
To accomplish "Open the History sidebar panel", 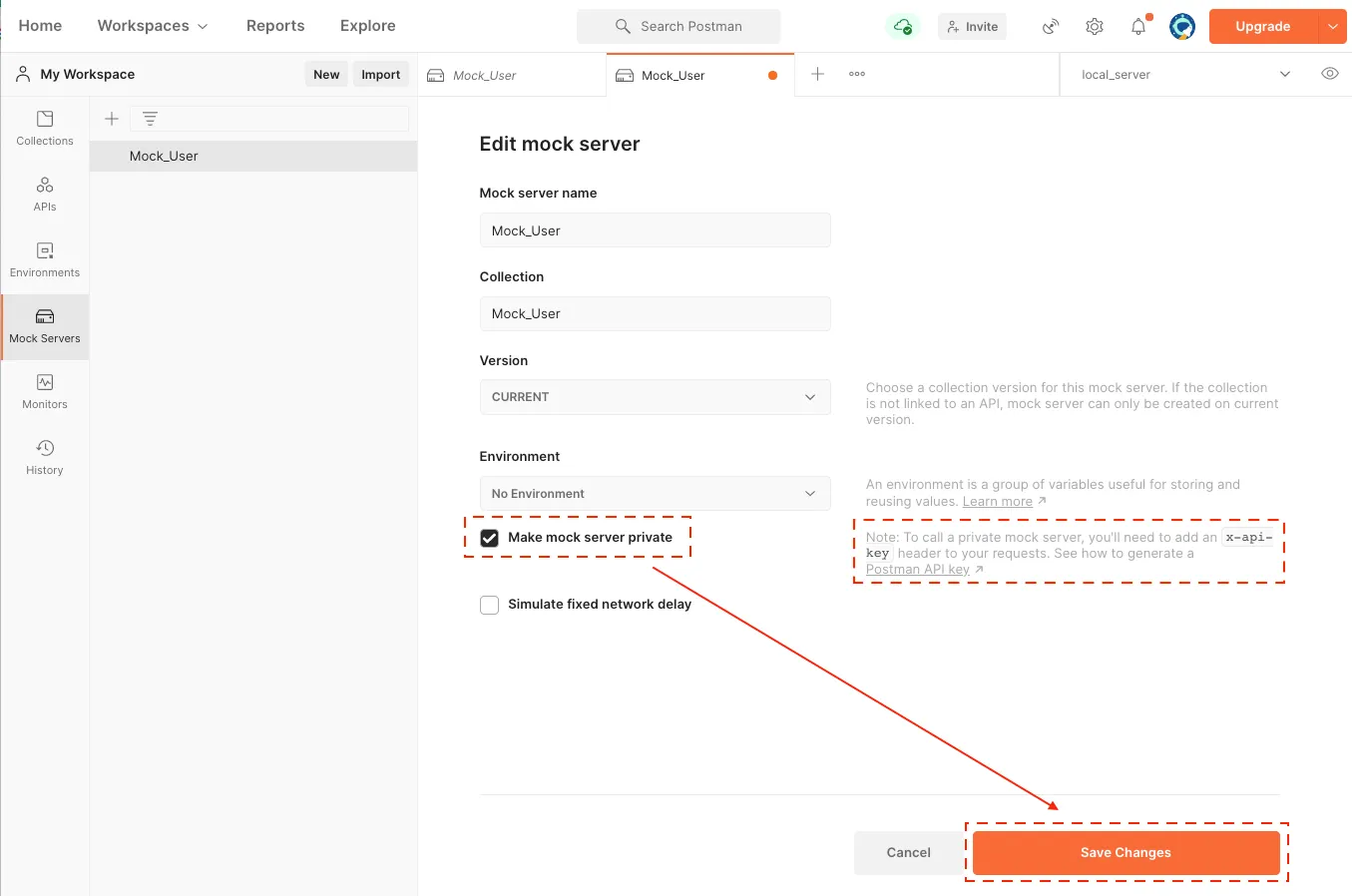I will [x=45, y=458].
